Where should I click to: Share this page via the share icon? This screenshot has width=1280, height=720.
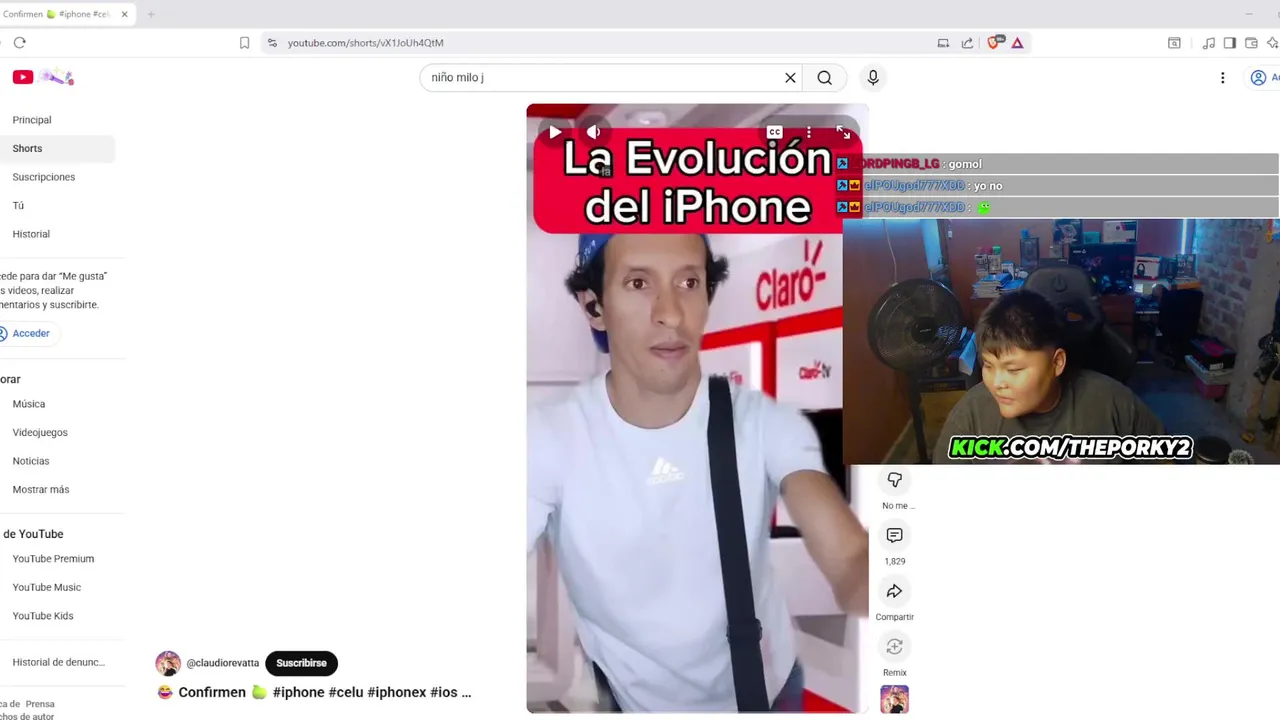click(x=967, y=43)
